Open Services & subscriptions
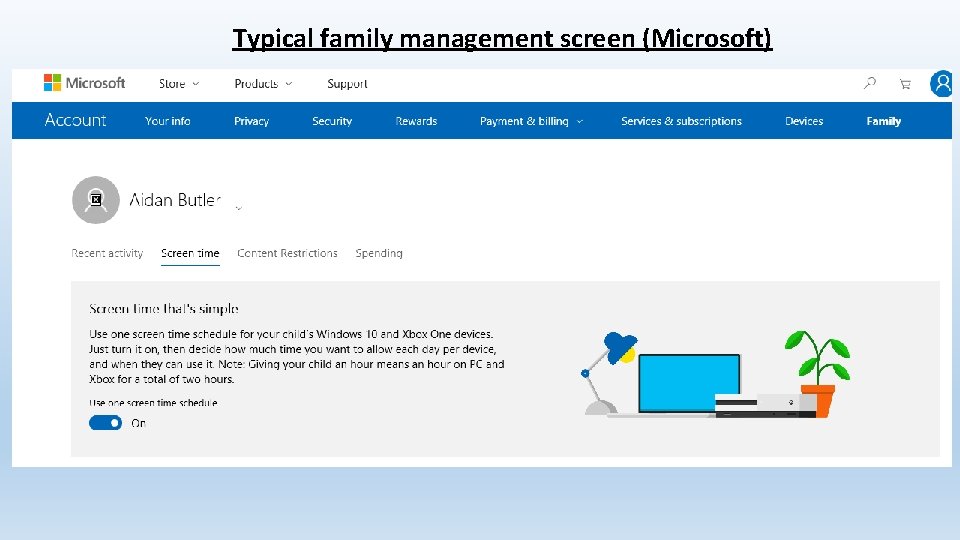The height and width of the screenshot is (540, 960). point(681,121)
